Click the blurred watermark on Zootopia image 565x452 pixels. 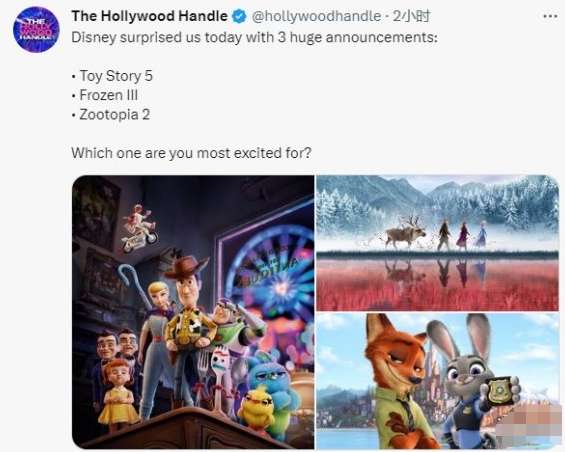coord(528,424)
